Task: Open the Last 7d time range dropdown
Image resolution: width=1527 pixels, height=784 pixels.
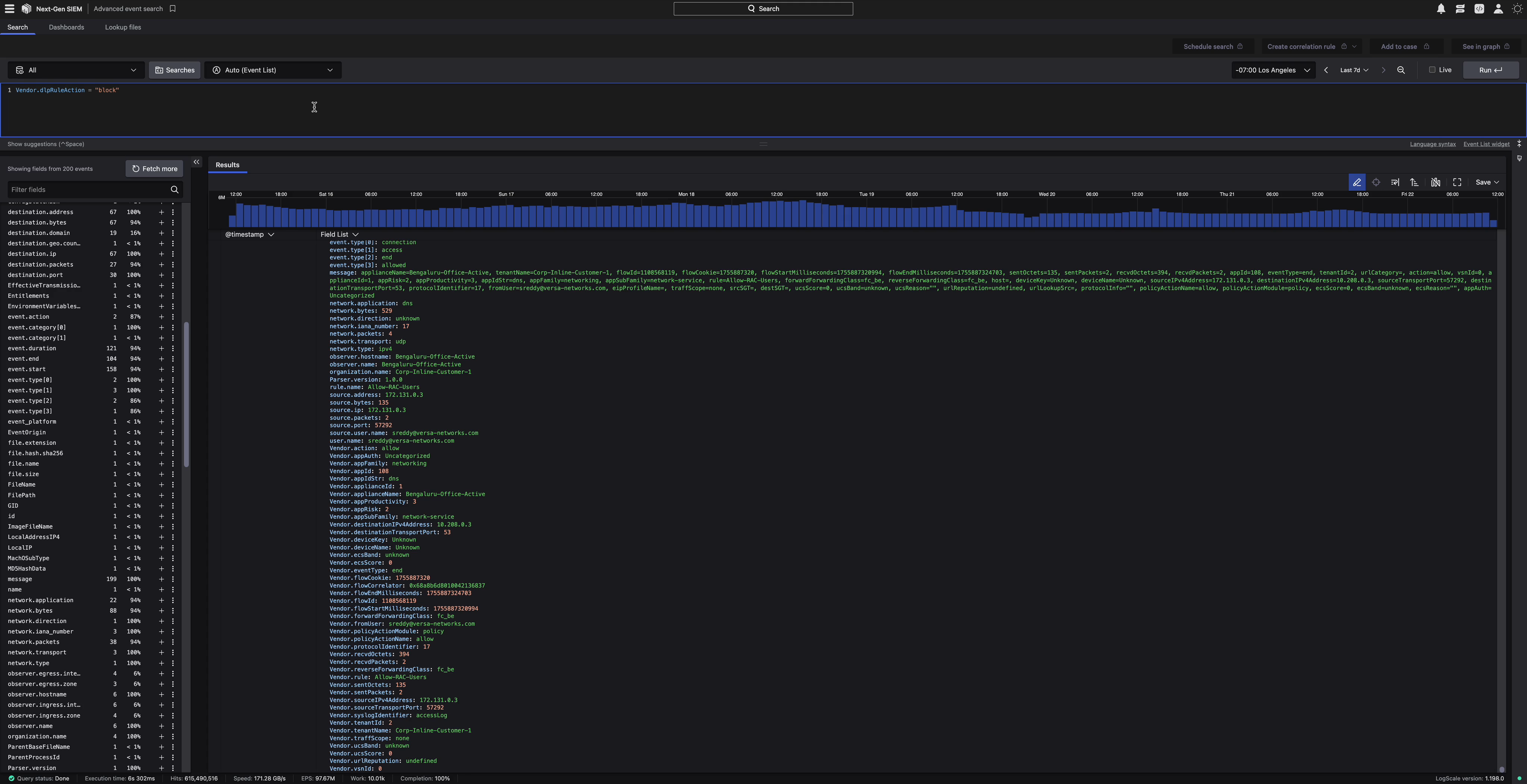Action: coord(1354,70)
